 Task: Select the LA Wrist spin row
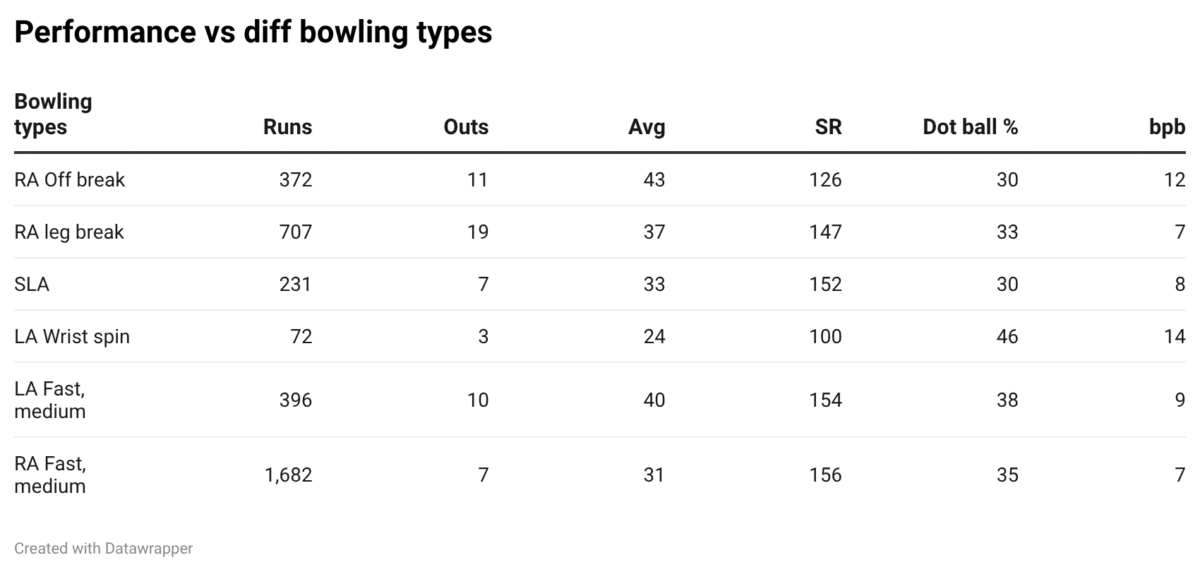[x=72, y=336]
